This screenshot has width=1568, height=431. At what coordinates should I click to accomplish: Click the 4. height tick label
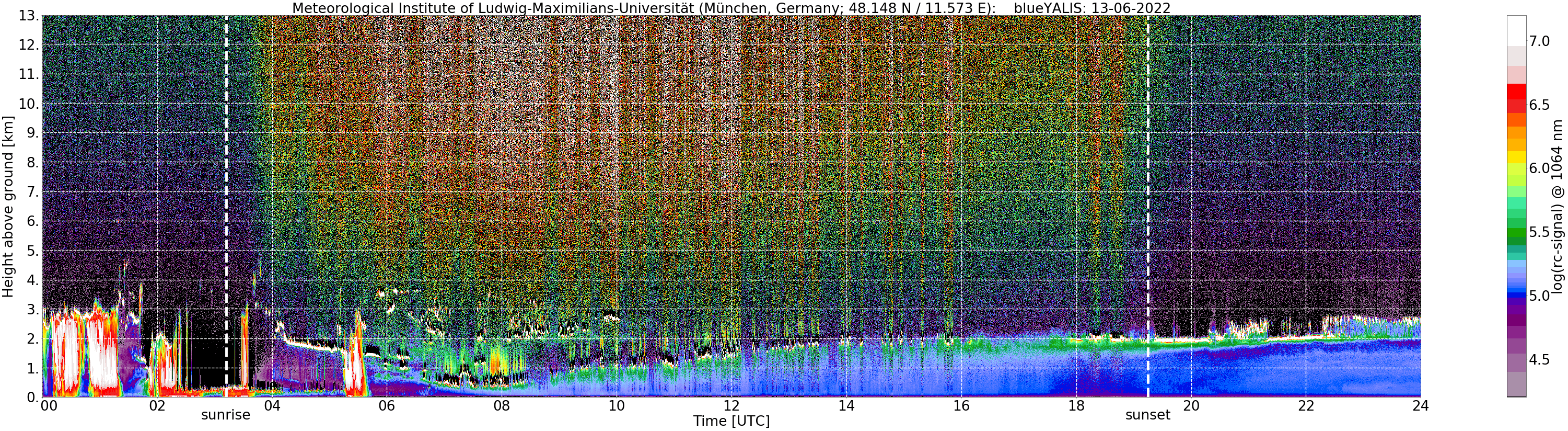coord(33,280)
